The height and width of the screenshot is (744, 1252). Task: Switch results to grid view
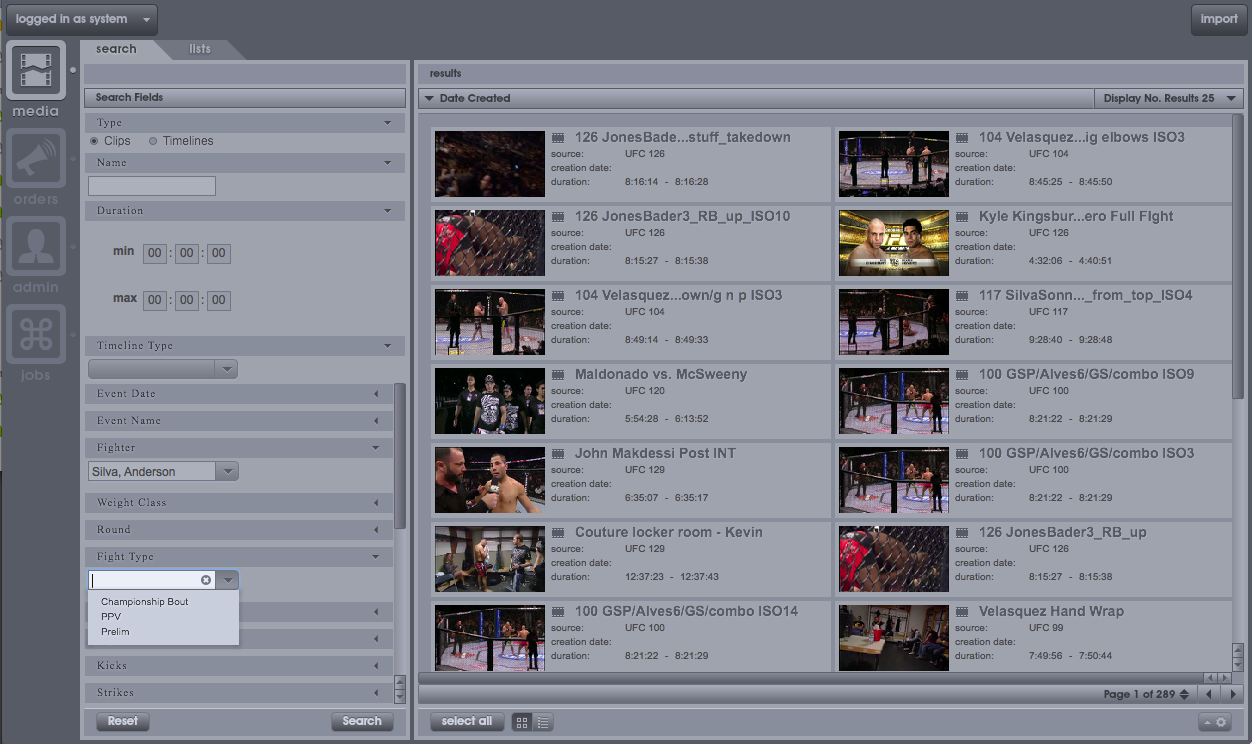tap(522, 722)
